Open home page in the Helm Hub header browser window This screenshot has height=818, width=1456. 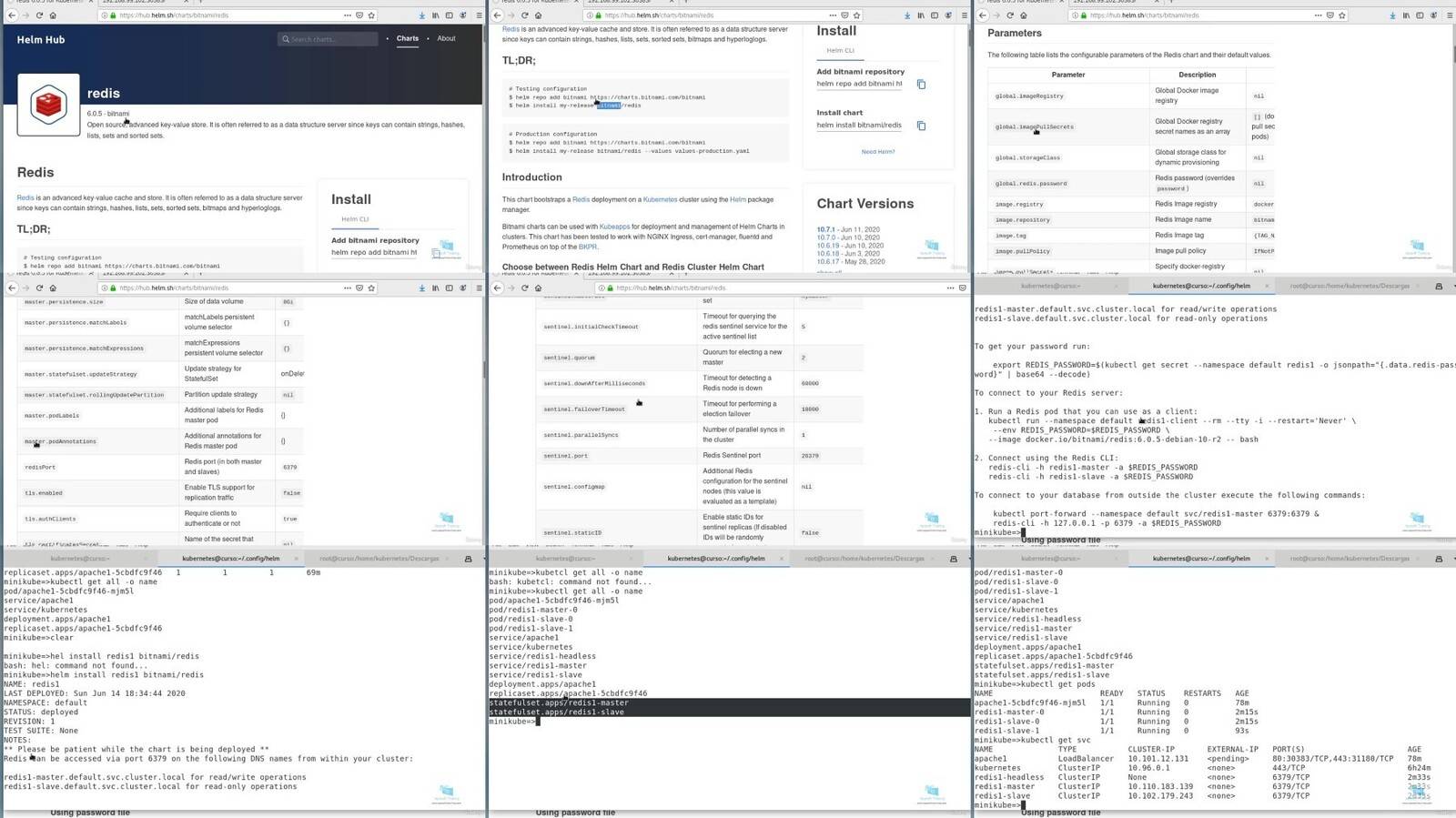coord(53,15)
